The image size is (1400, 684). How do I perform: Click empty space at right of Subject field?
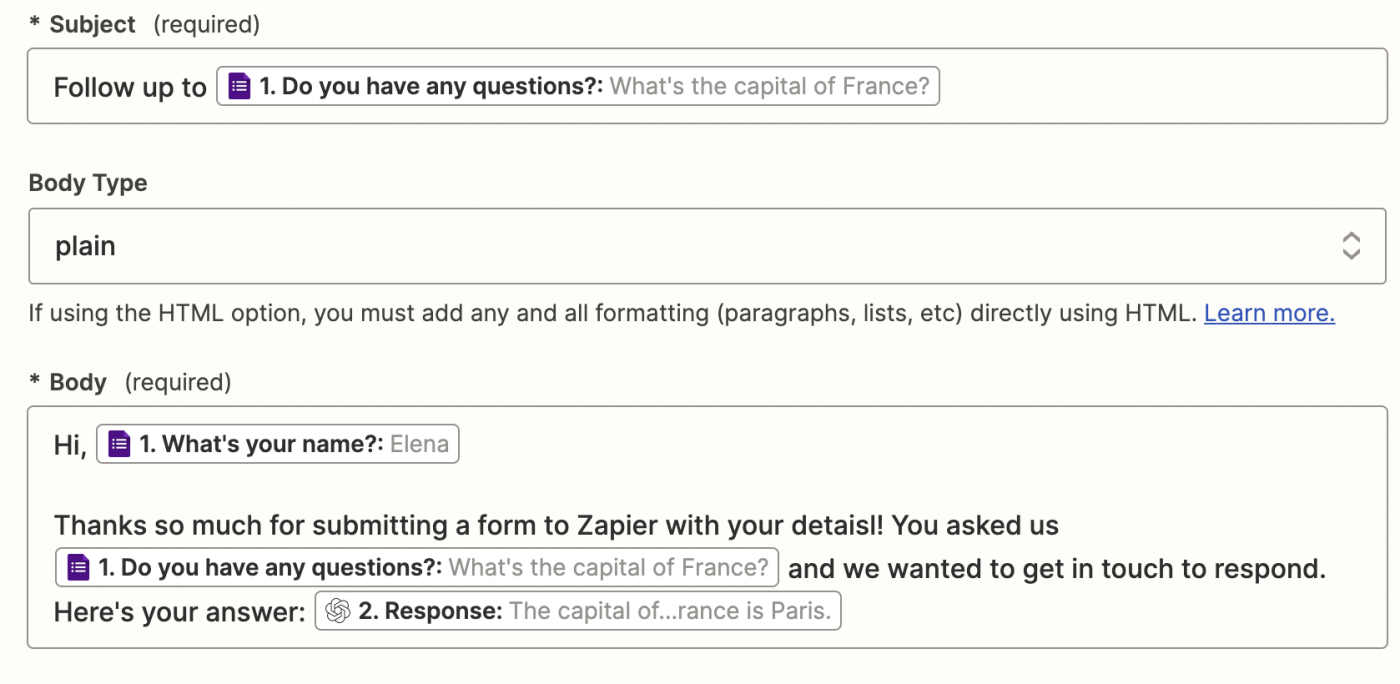click(1150, 88)
